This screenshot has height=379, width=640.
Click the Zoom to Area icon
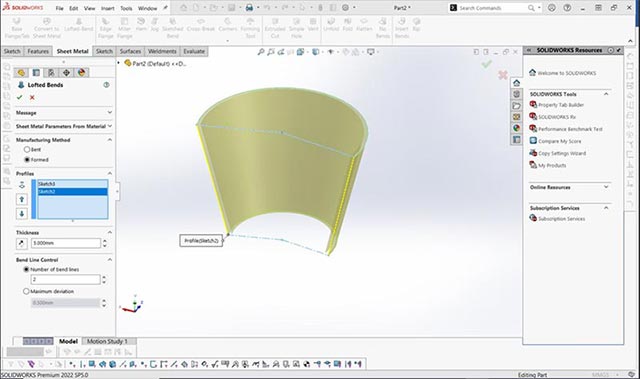271,52
